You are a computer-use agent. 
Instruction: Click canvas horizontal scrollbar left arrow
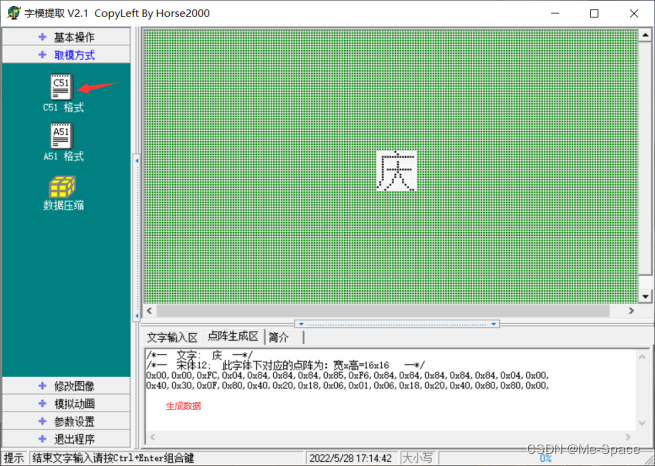pos(150,310)
